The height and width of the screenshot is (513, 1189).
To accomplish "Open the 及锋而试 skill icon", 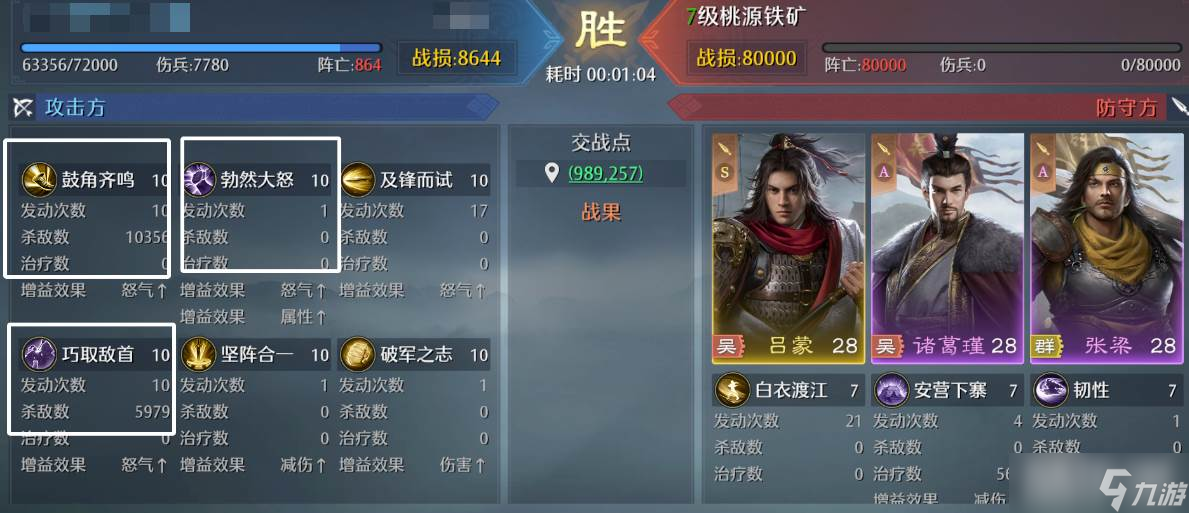I will point(357,180).
